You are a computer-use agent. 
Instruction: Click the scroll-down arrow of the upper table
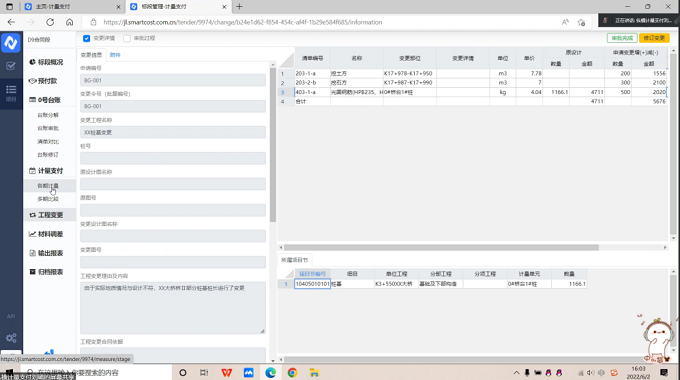click(673, 238)
